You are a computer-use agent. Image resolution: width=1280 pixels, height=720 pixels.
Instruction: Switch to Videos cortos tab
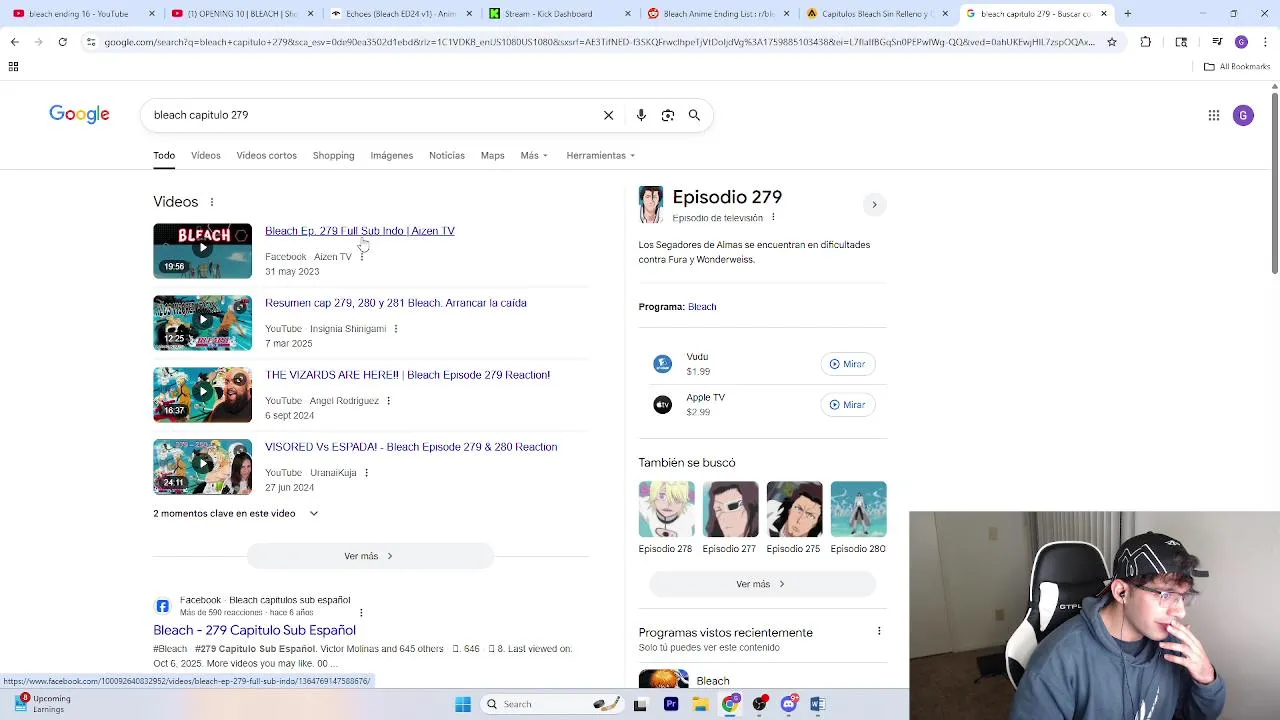(x=267, y=155)
